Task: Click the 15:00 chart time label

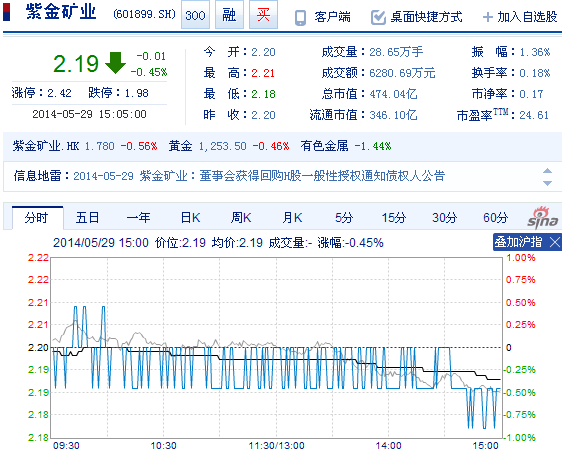Action: (485, 446)
